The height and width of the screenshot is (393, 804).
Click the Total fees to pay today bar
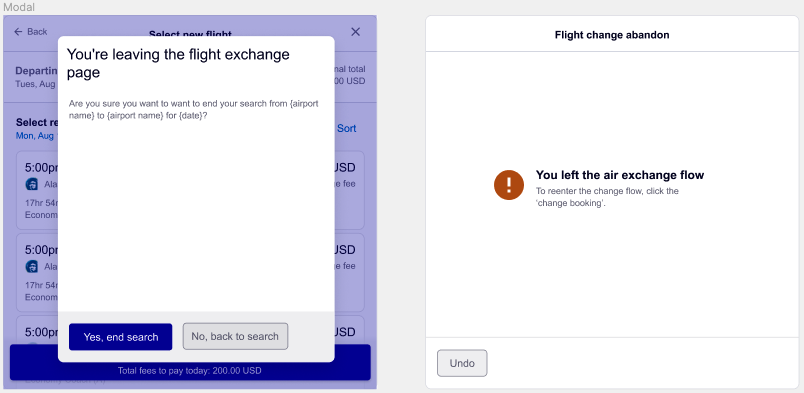coord(190,363)
